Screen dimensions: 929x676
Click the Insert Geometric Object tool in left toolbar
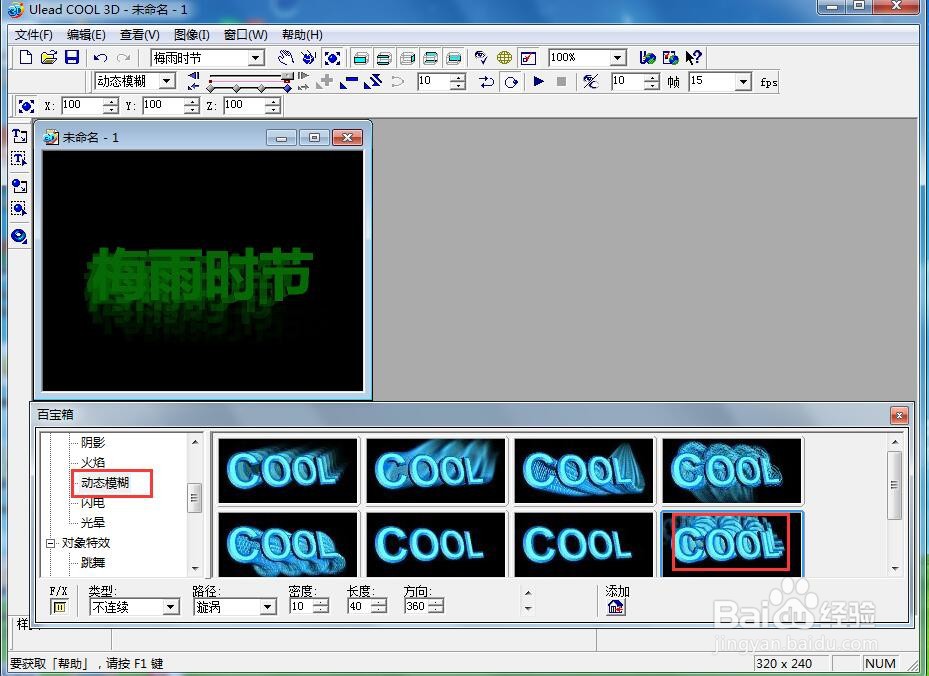[19, 236]
